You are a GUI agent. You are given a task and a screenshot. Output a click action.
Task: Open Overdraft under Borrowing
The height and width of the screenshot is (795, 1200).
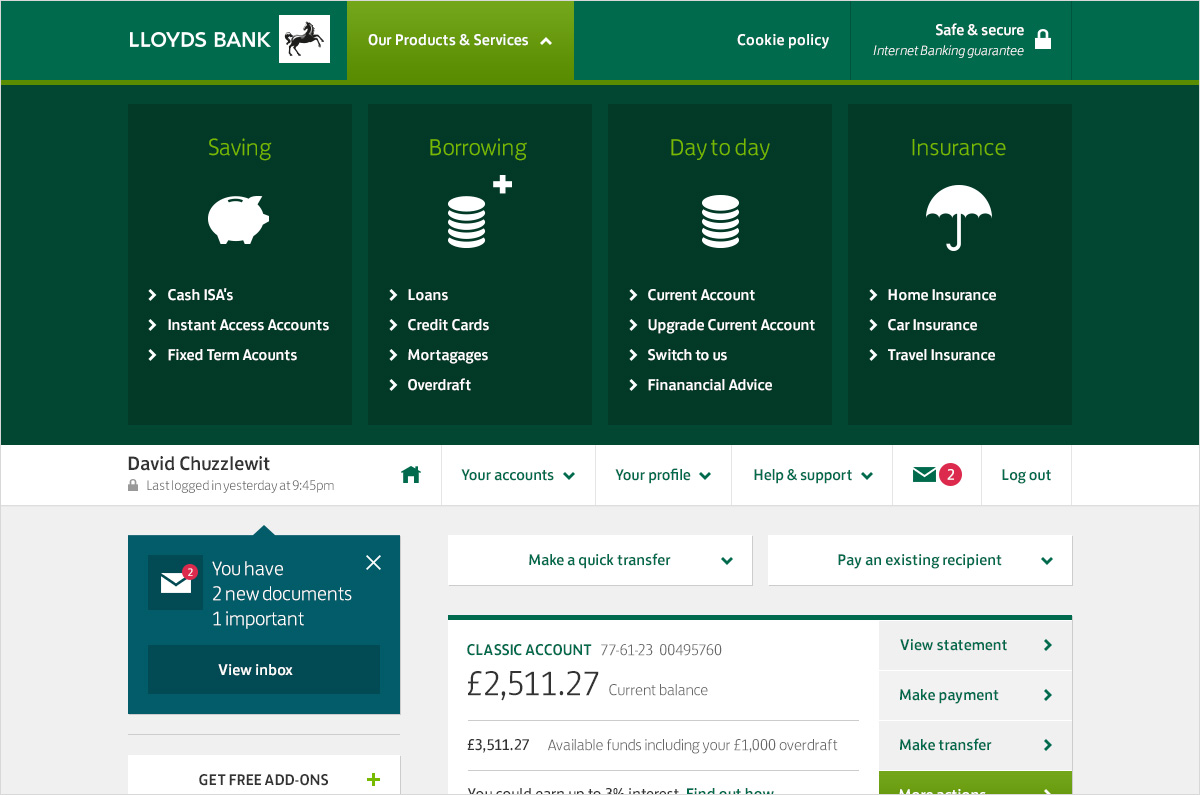point(439,385)
